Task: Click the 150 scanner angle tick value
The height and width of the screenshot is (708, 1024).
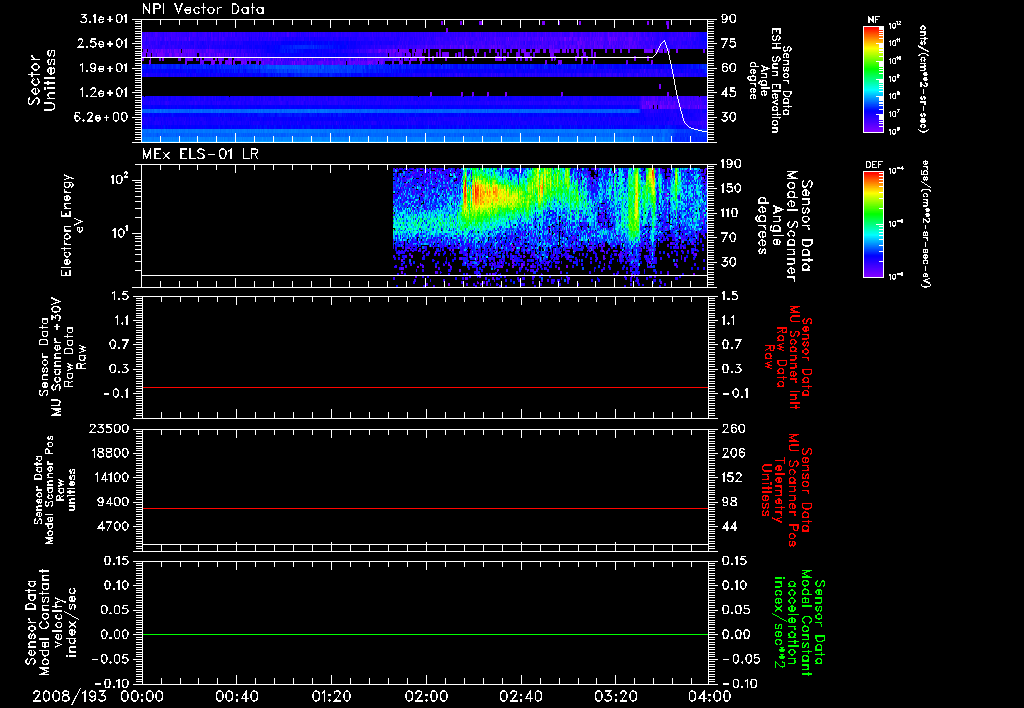Action: tap(731, 189)
